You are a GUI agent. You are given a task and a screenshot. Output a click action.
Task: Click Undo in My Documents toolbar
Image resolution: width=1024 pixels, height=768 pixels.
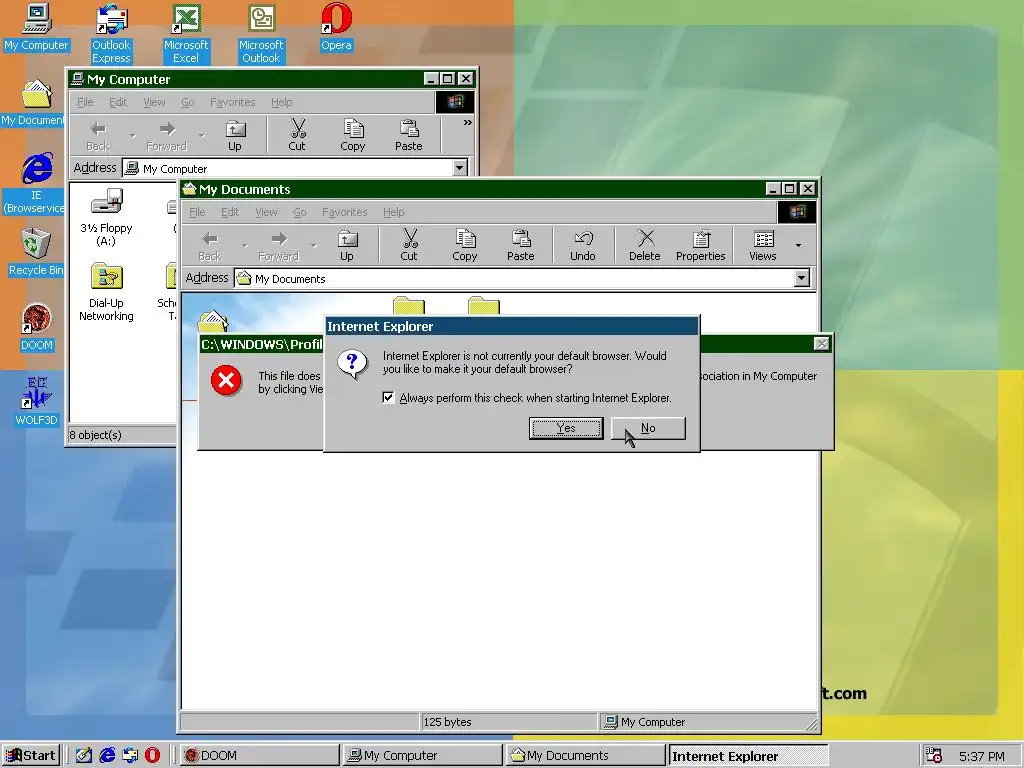583,246
